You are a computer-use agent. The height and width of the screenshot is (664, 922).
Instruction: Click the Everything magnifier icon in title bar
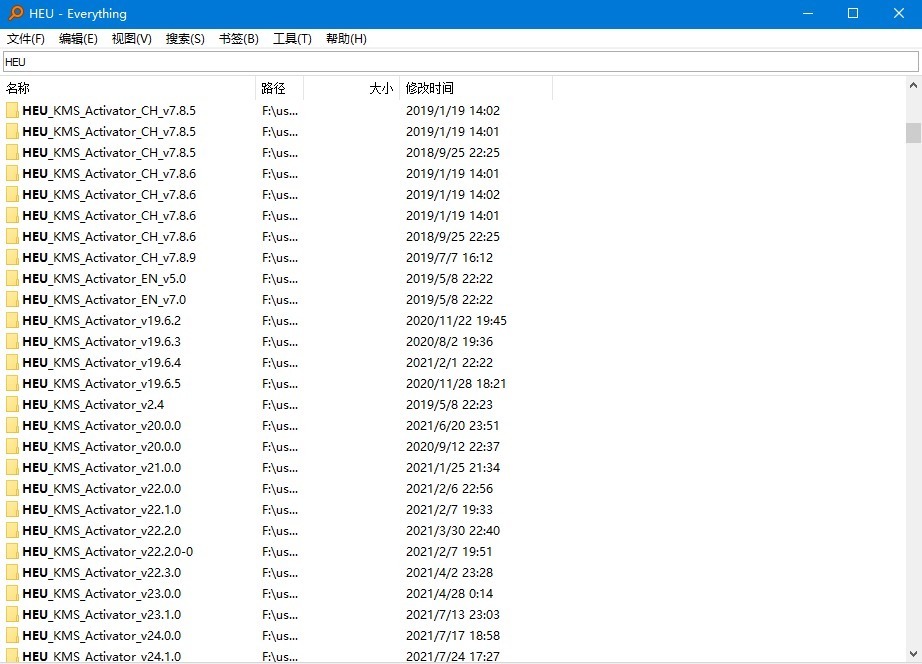tap(16, 13)
